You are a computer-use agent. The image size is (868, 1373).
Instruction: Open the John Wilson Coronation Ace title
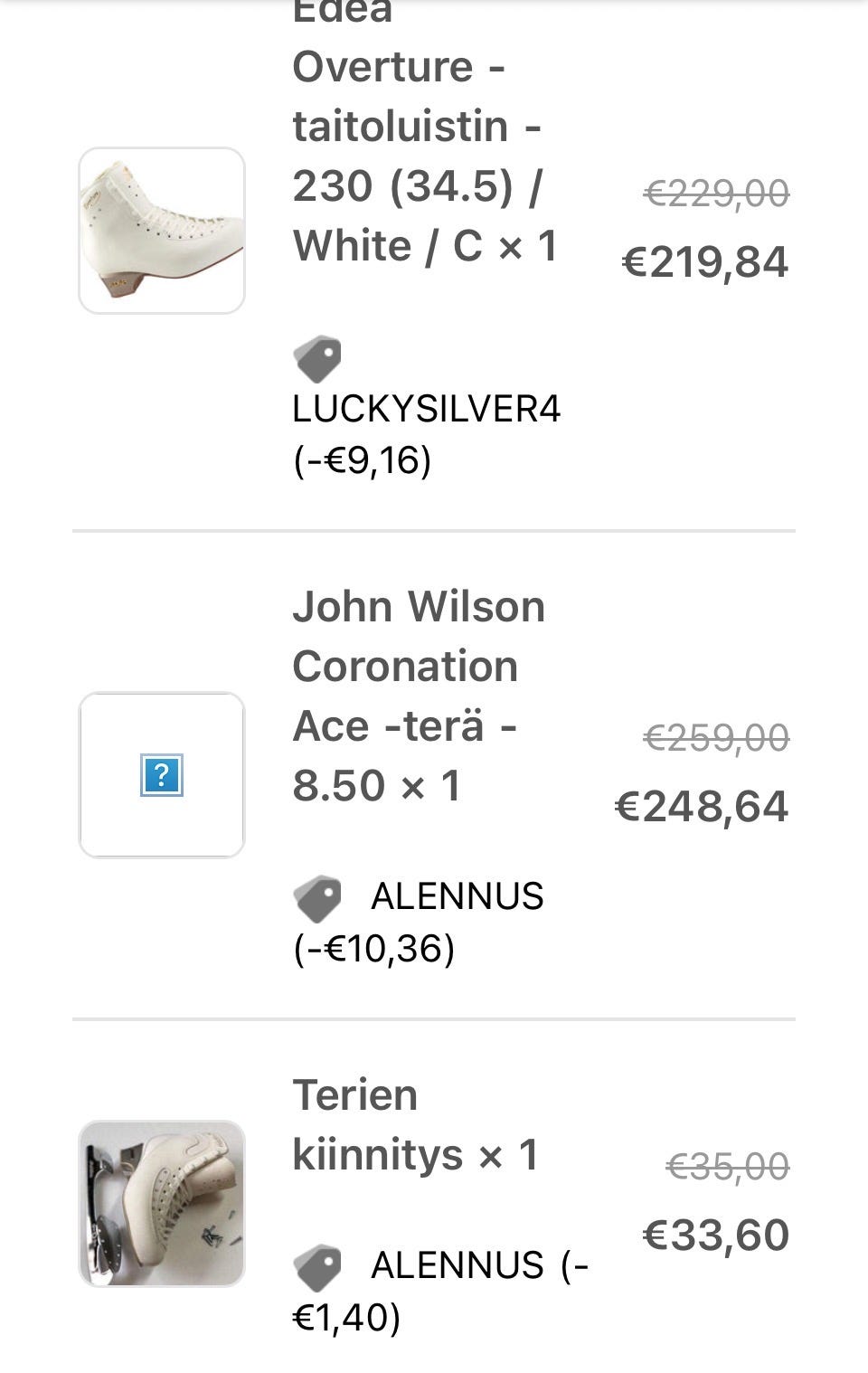(x=418, y=696)
